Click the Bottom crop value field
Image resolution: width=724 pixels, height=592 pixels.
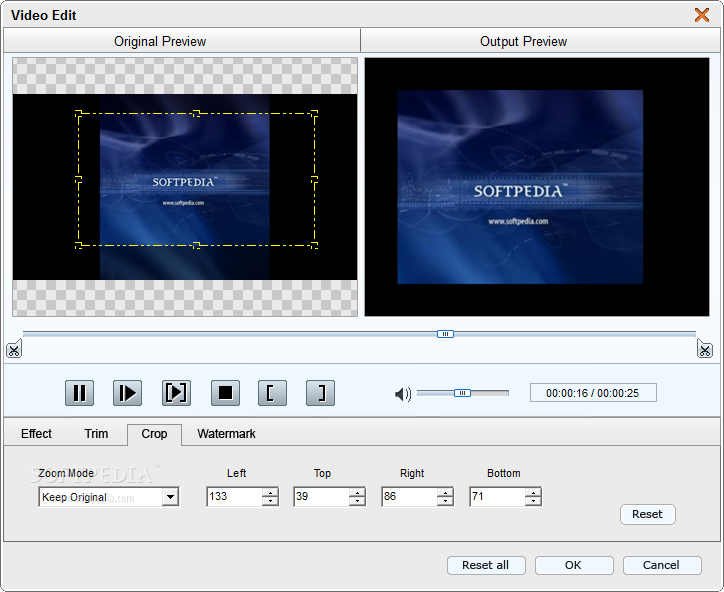point(497,496)
